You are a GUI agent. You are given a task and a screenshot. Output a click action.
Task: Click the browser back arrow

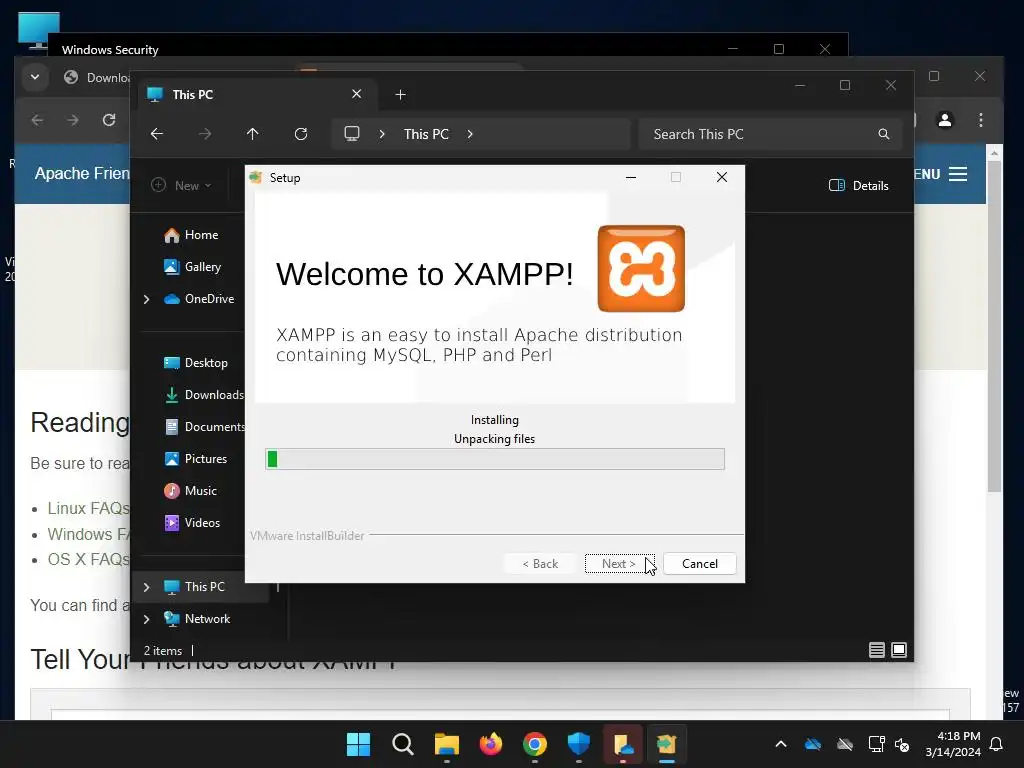(x=38, y=120)
